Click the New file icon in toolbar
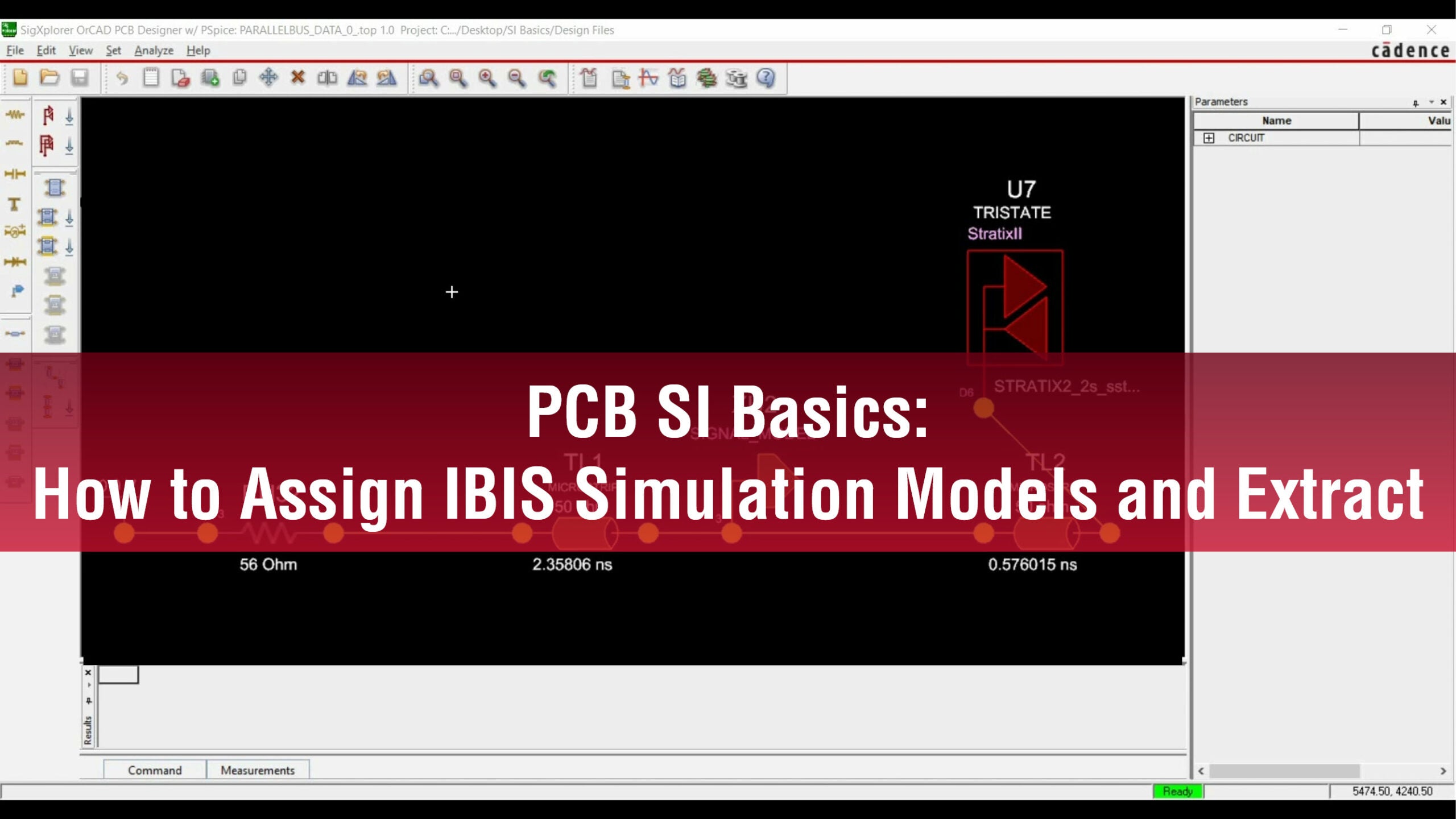The width and height of the screenshot is (1456, 819). pyautogui.click(x=20, y=77)
